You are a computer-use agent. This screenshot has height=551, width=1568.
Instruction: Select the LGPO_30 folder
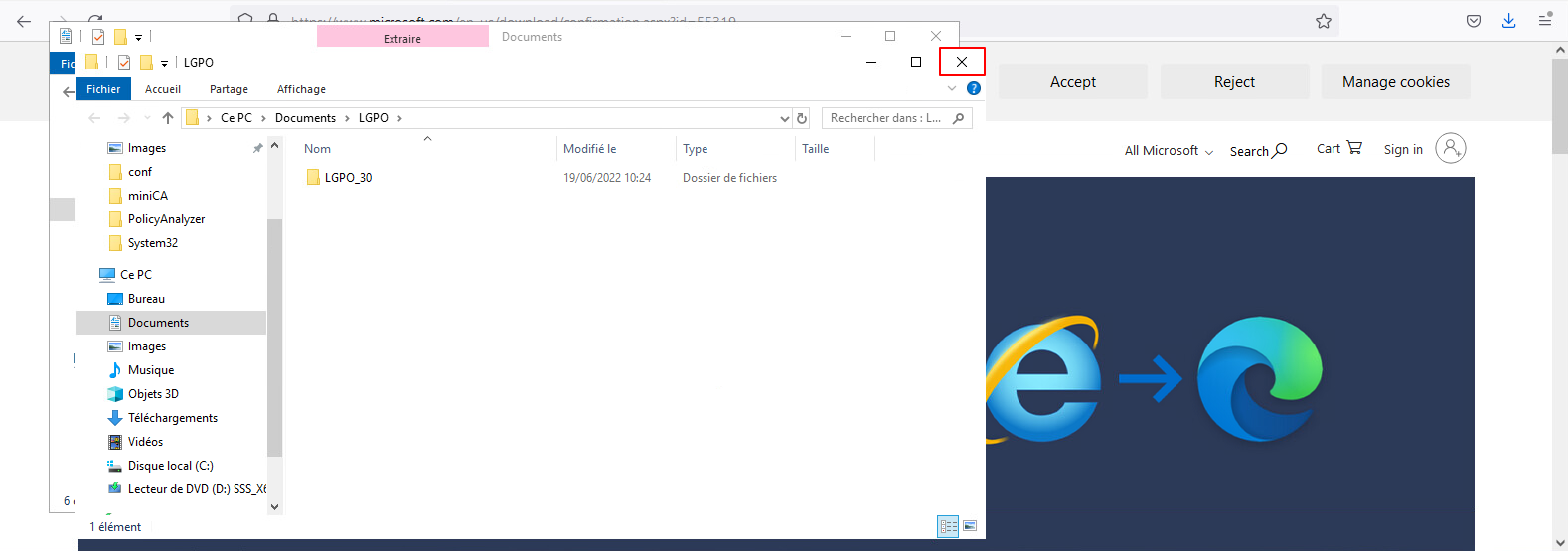(348, 178)
